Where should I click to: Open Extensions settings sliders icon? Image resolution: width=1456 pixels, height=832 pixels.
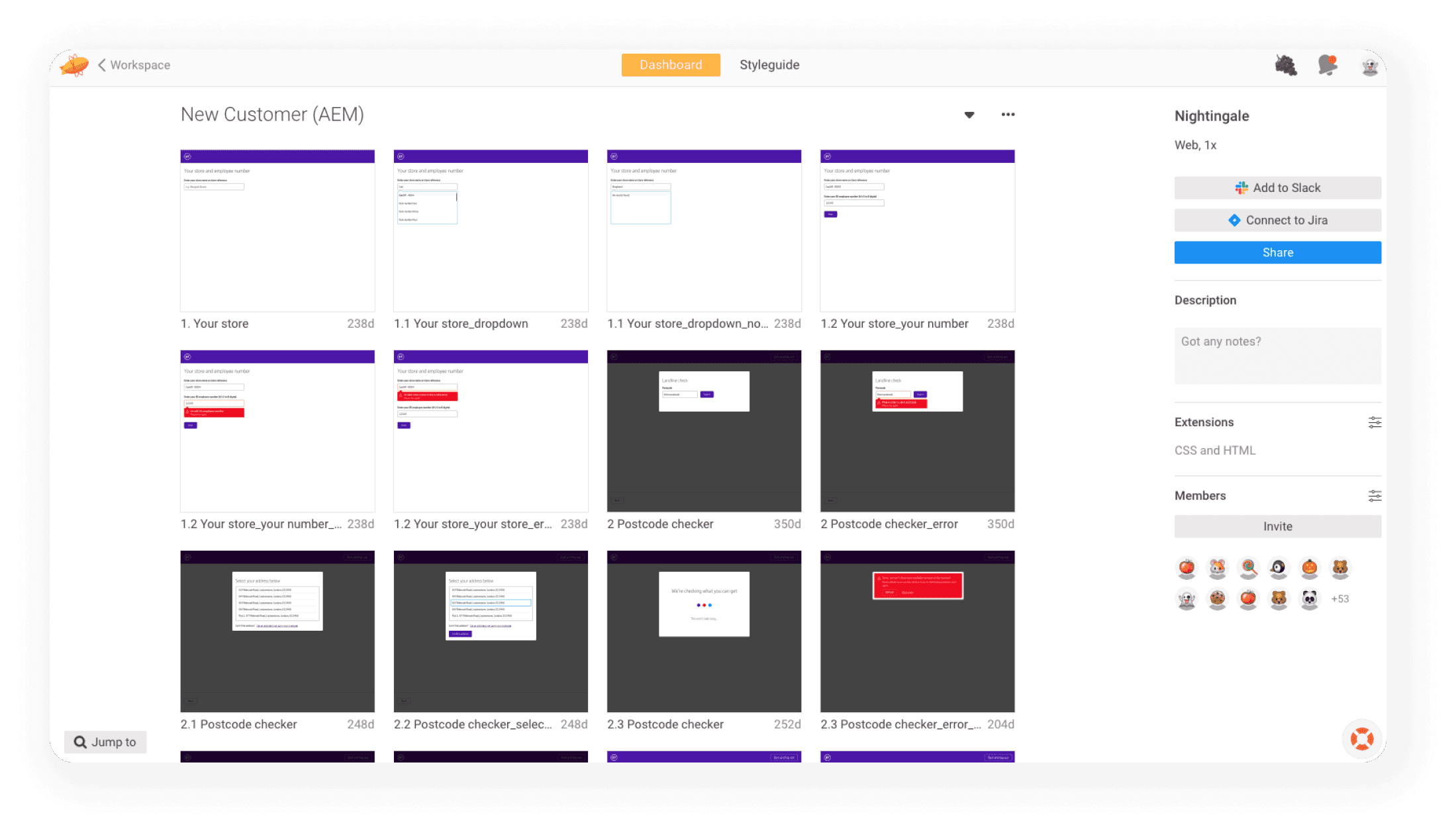coord(1374,422)
